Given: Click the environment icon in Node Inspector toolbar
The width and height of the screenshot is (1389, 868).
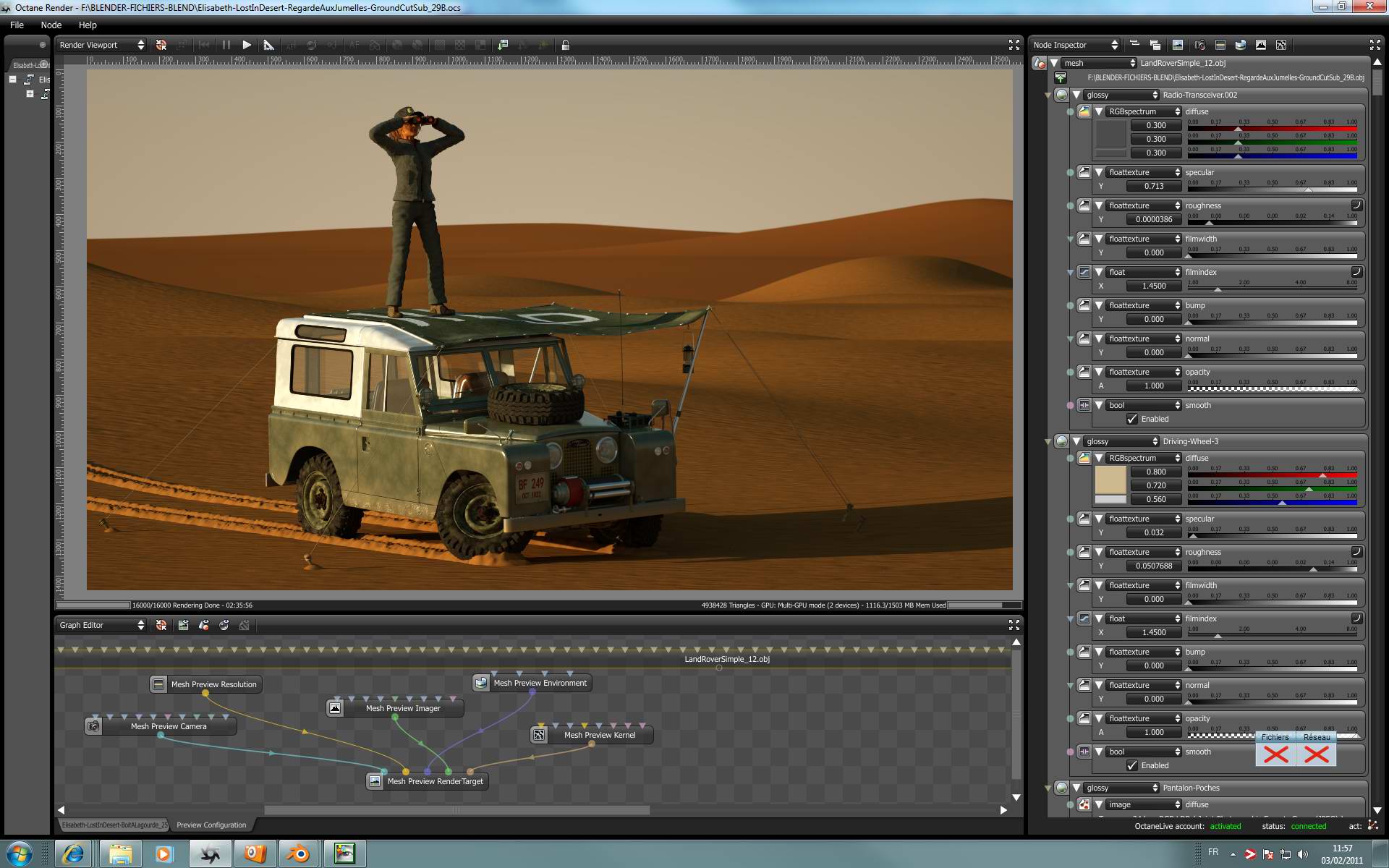Looking at the screenshot, I should coord(1241,45).
